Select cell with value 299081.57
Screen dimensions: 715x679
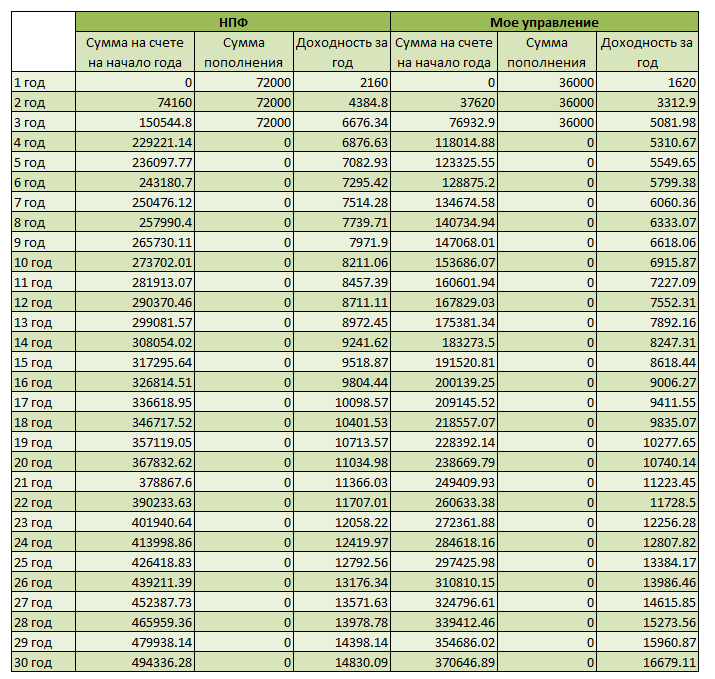135,322
